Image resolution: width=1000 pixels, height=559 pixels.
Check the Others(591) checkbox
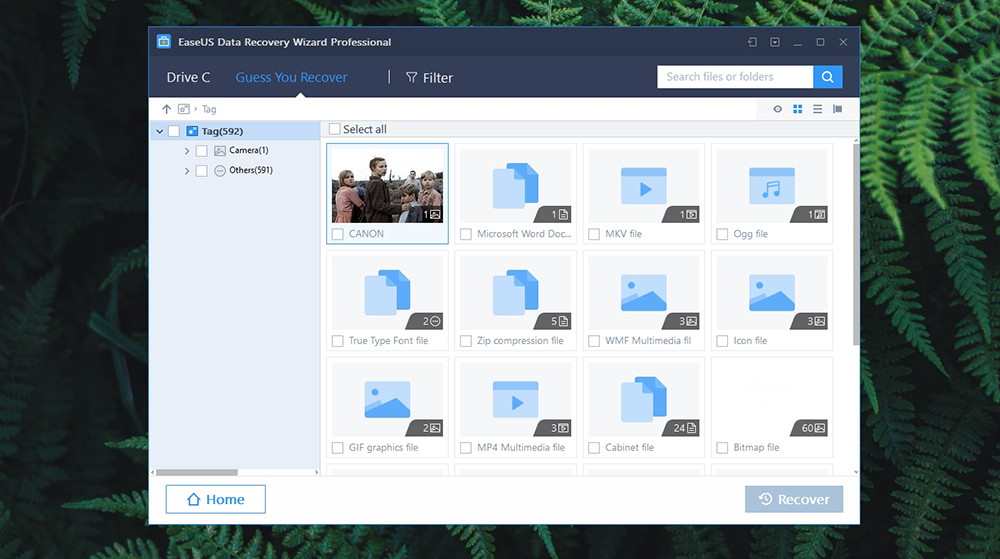(x=202, y=171)
